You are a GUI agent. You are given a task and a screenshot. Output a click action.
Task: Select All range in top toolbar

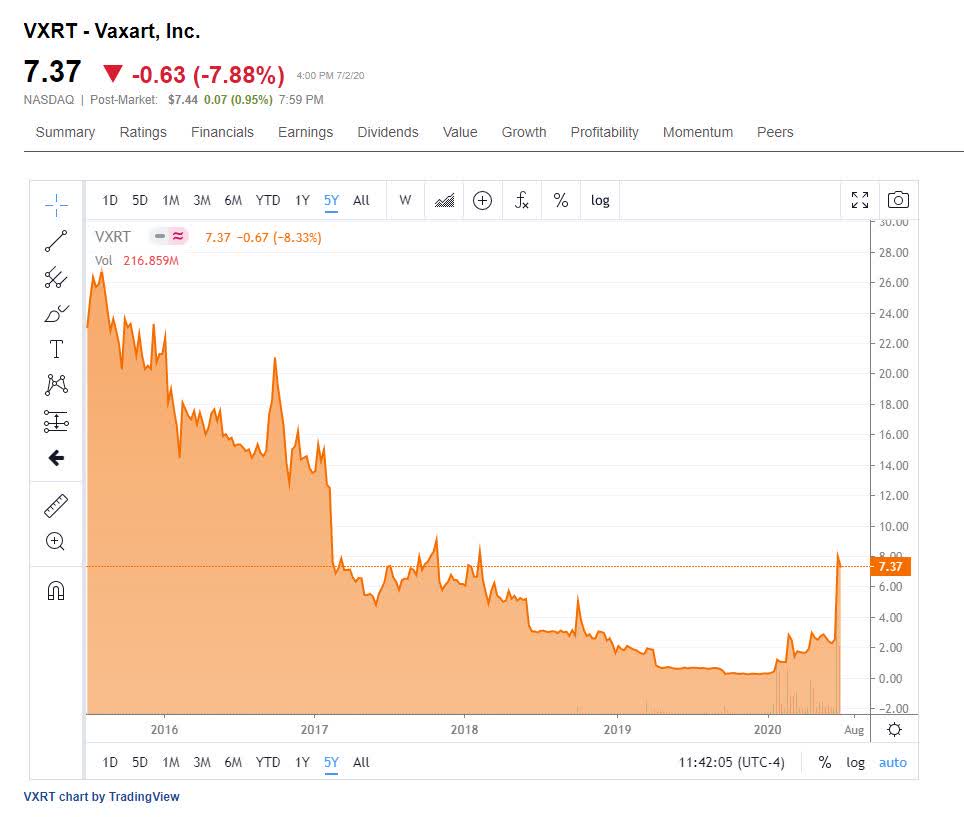tap(362, 200)
